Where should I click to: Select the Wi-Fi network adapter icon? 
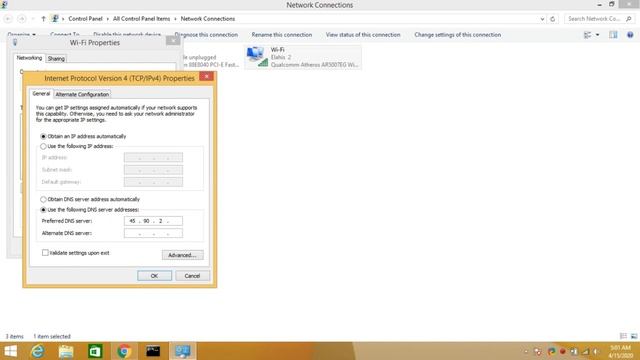(257, 57)
